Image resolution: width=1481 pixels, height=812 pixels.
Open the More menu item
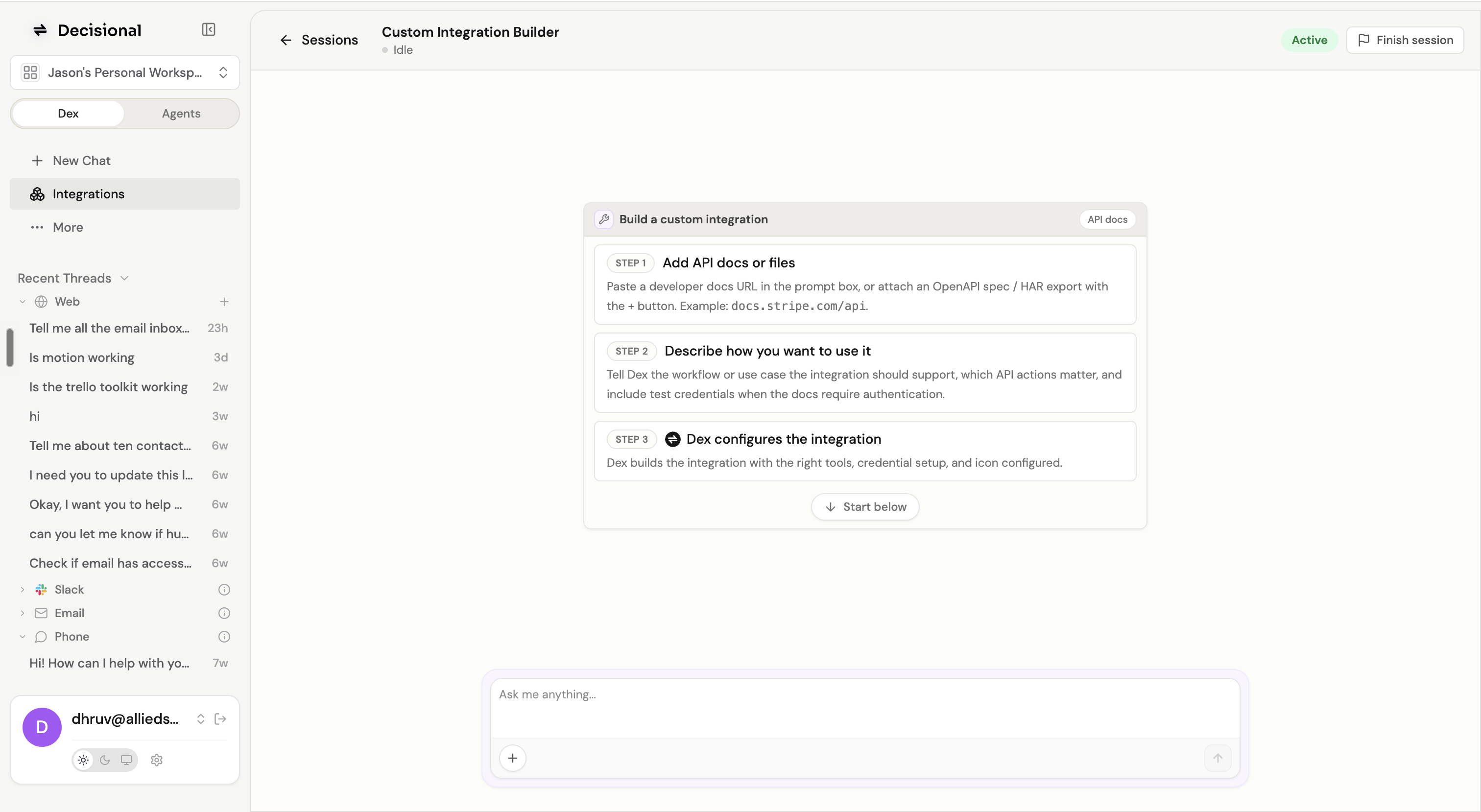point(125,227)
